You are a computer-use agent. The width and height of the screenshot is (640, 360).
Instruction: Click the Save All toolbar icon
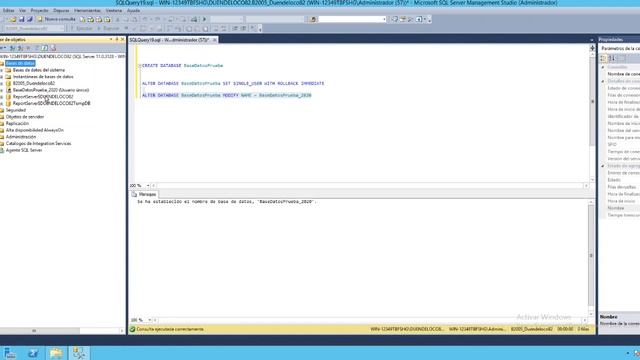[29, 19]
